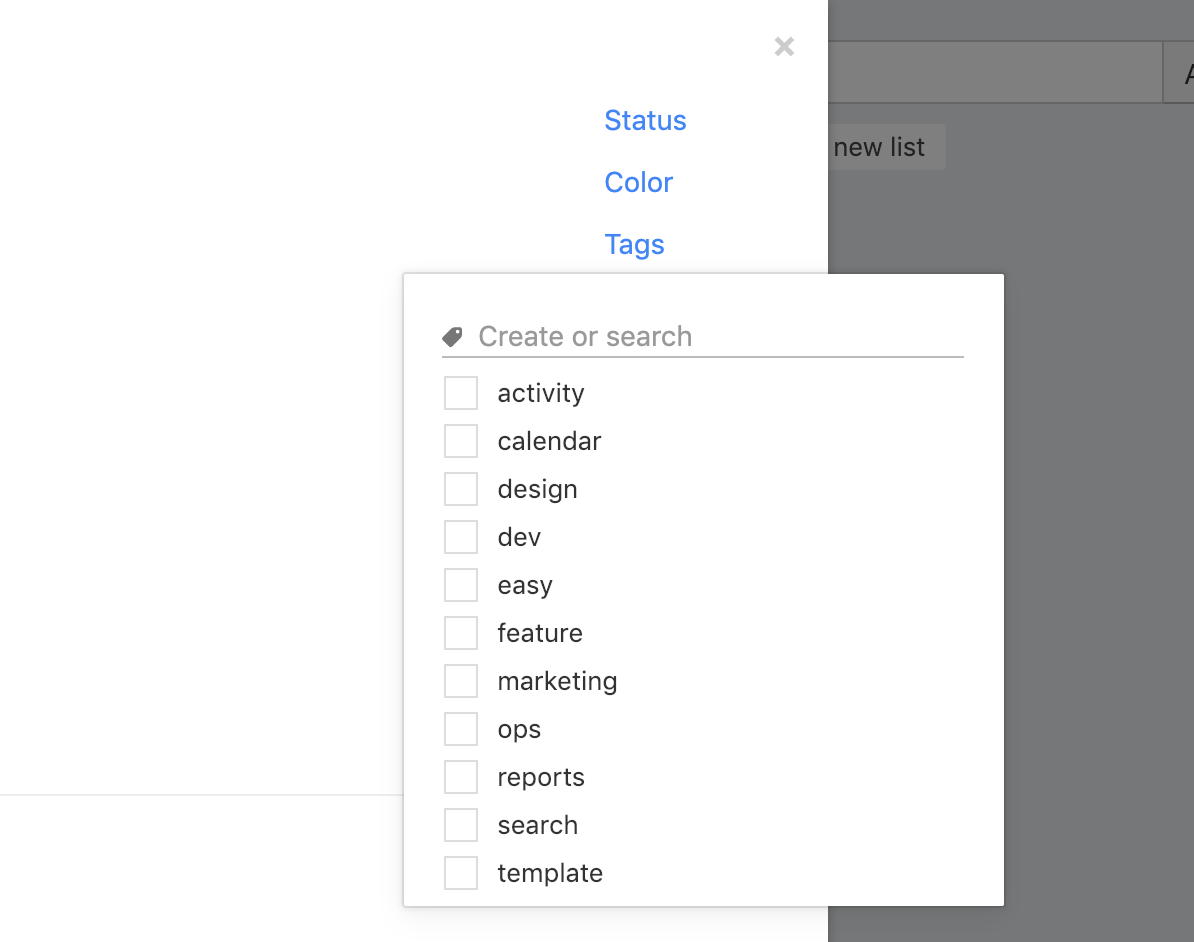Screen dimensions: 1194x942
Task: Check the template tag checkbox
Action: (x=461, y=873)
